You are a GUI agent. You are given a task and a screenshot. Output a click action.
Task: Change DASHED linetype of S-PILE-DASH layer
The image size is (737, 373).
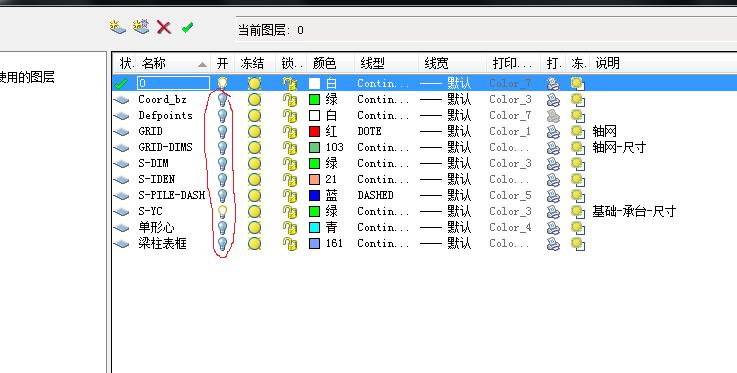(x=375, y=195)
